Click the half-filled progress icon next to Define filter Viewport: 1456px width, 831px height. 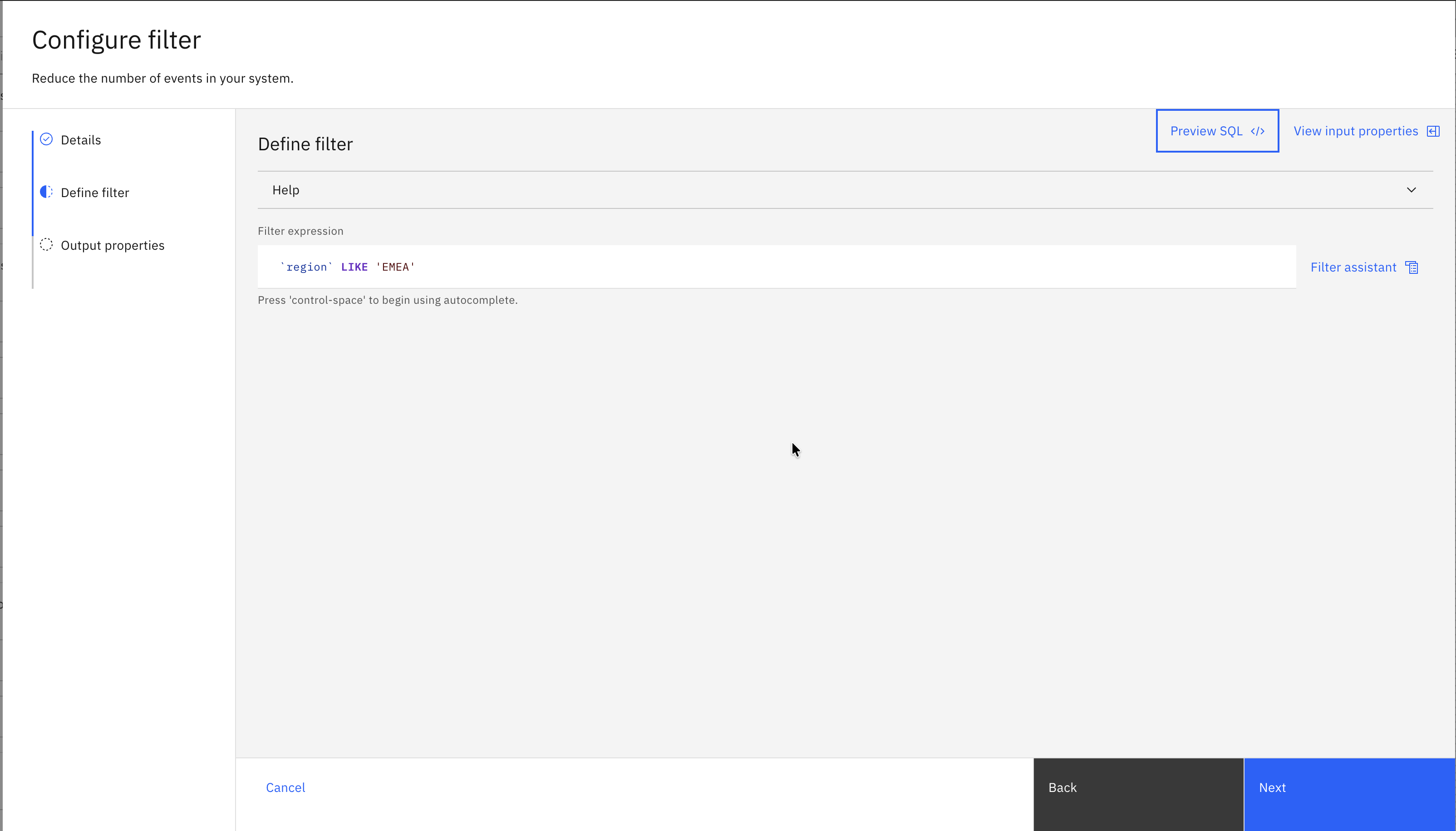[x=46, y=192]
